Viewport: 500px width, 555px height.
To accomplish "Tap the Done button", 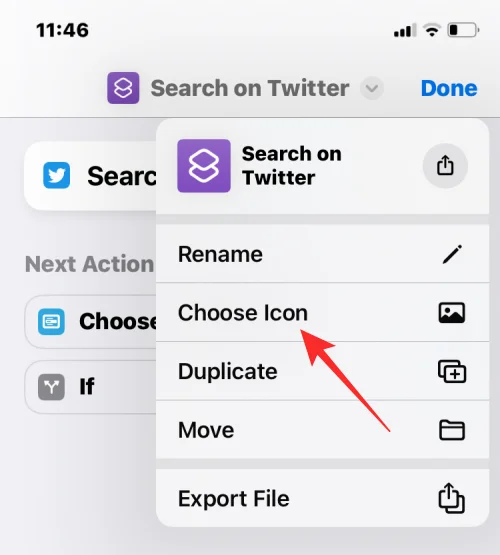I will (449, 88).
